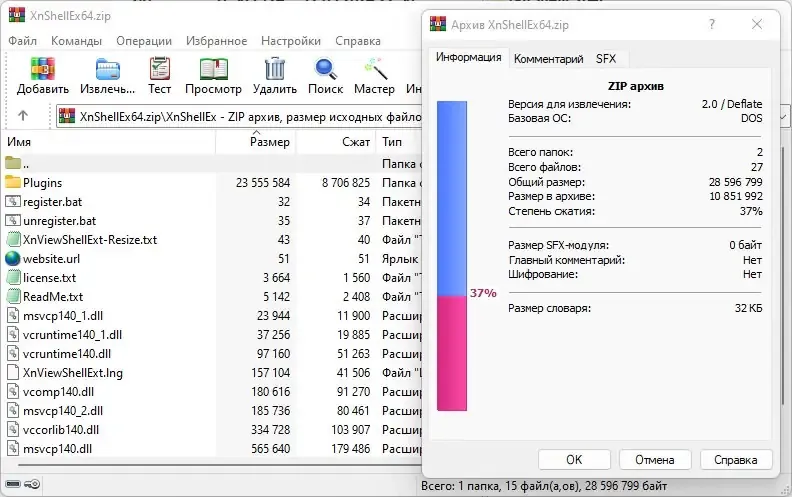The image size is (792, 497).
Task: Click the drive icon in status bar
Action: point(13,484)
